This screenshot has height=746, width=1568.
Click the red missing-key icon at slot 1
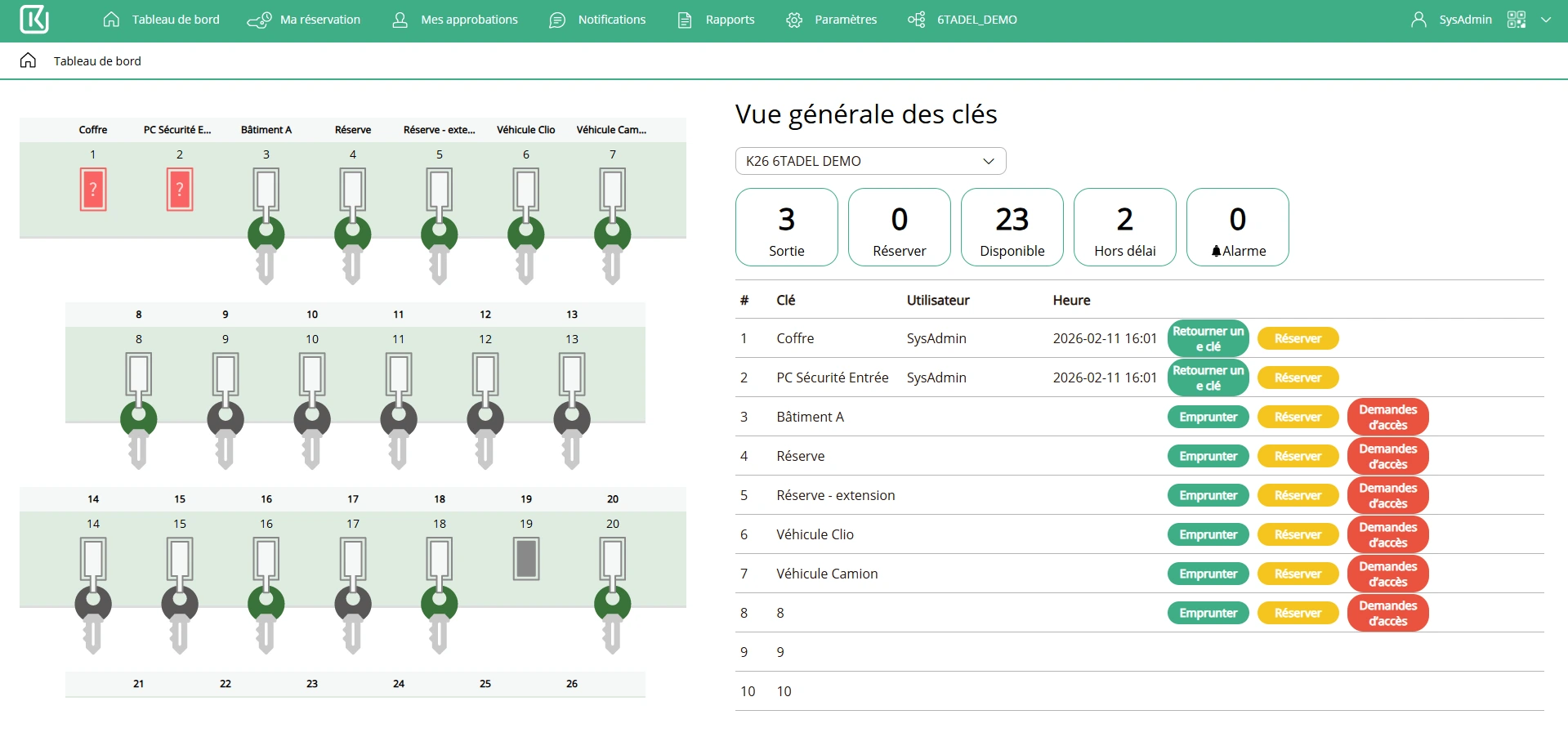click(93, 190)
